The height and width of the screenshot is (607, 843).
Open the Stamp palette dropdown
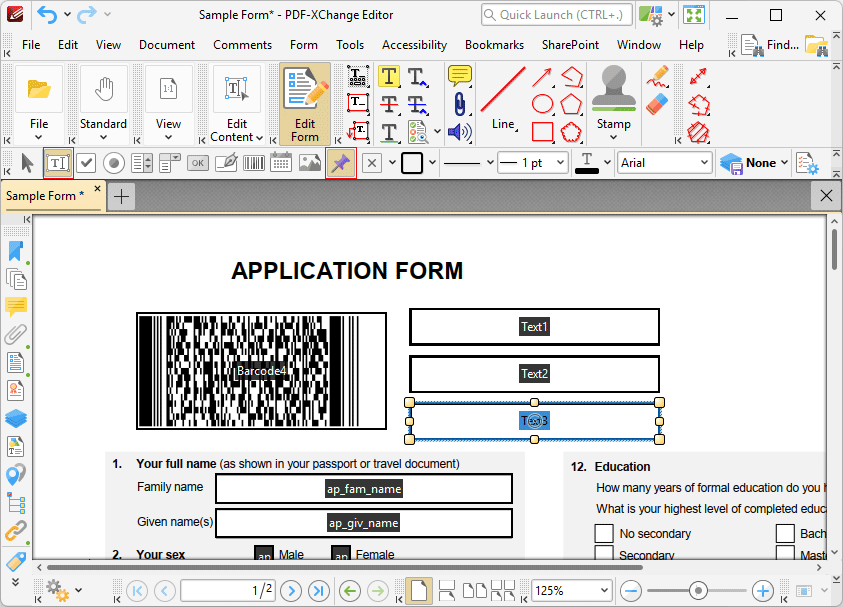pyautogui.click(x=613, y=137)
